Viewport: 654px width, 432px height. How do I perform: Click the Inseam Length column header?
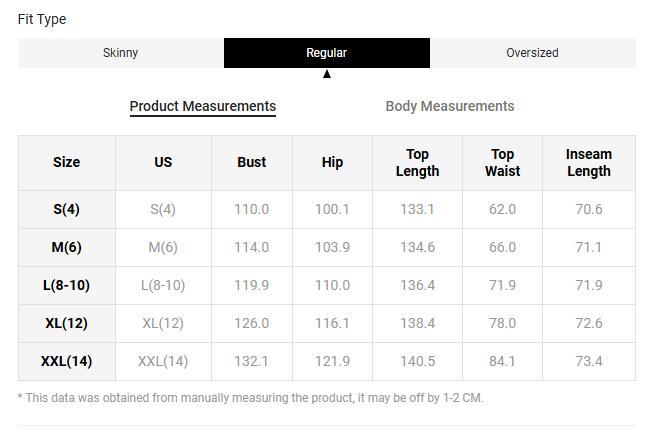pyautogui.click(x=588, y=162)
